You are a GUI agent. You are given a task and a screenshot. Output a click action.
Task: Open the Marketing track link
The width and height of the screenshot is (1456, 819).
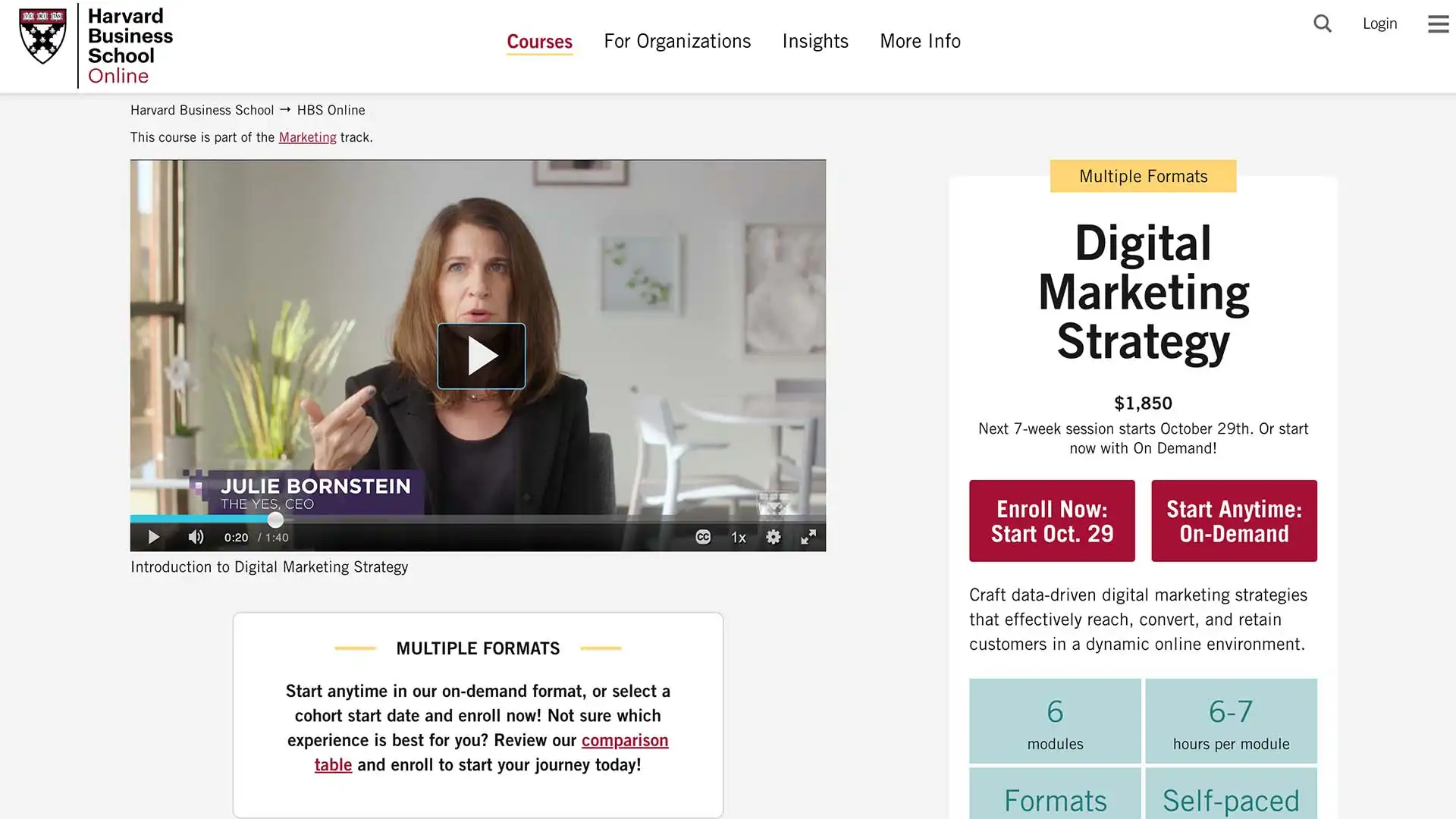307,137
